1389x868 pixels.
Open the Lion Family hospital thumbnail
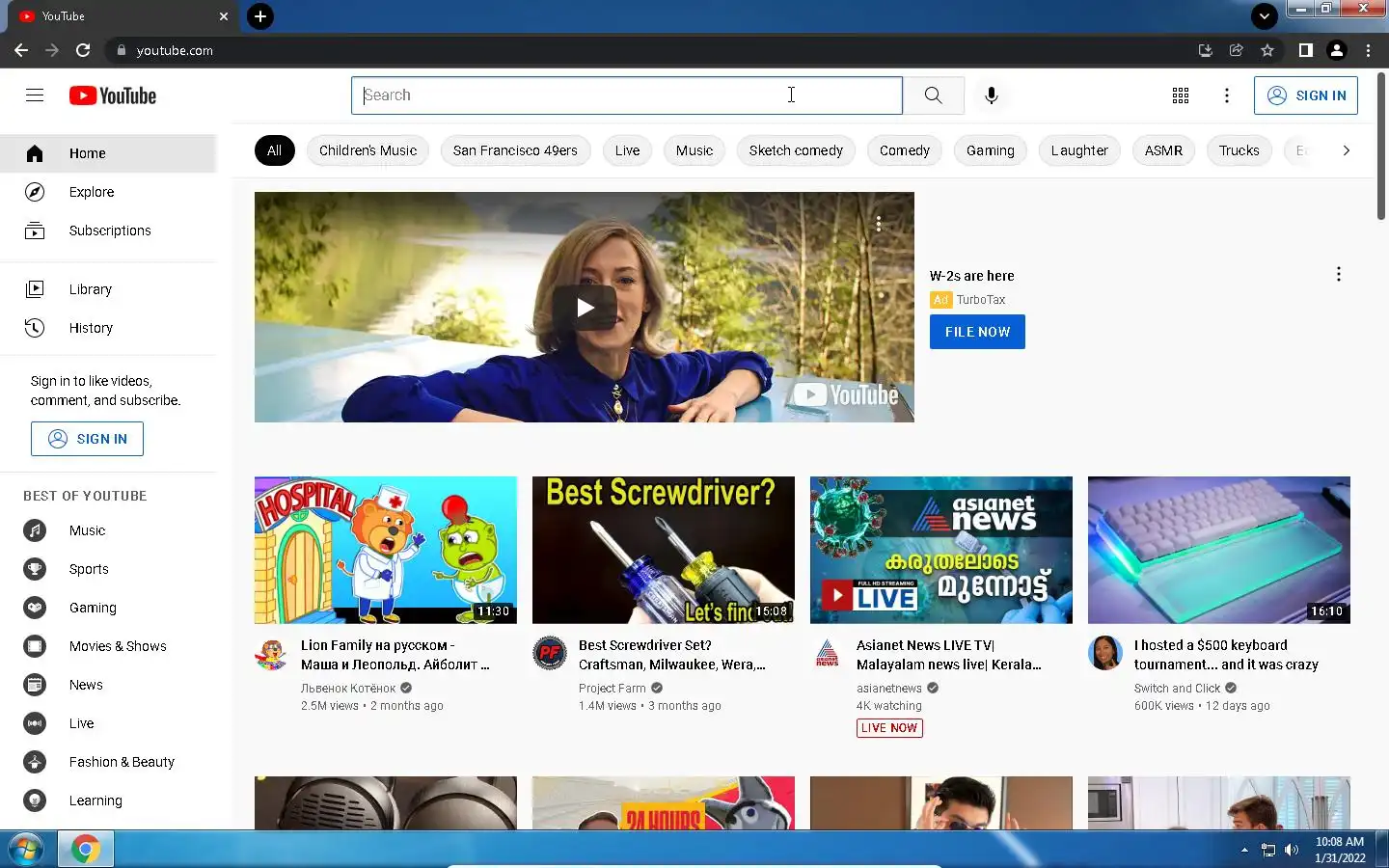click(x=386, y=550)
